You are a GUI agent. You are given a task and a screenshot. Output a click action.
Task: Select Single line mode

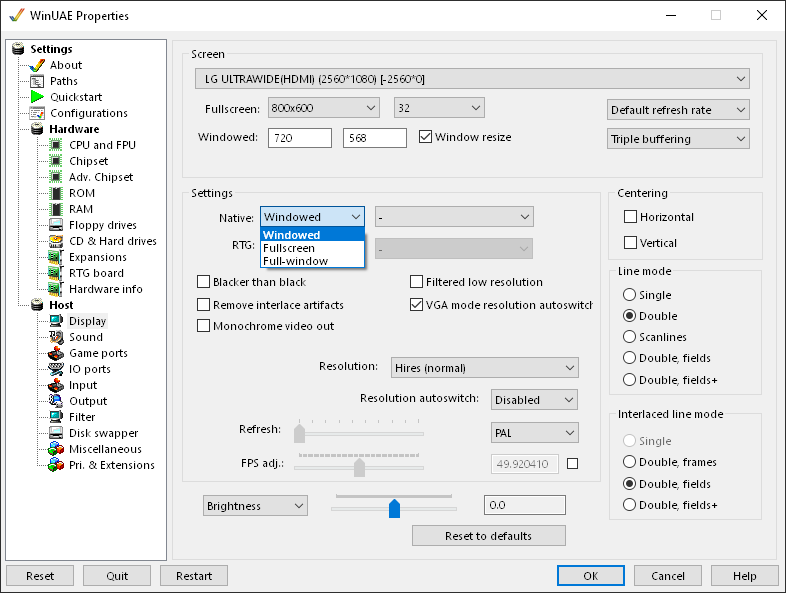pyautogui.click(x=629, y=294)
